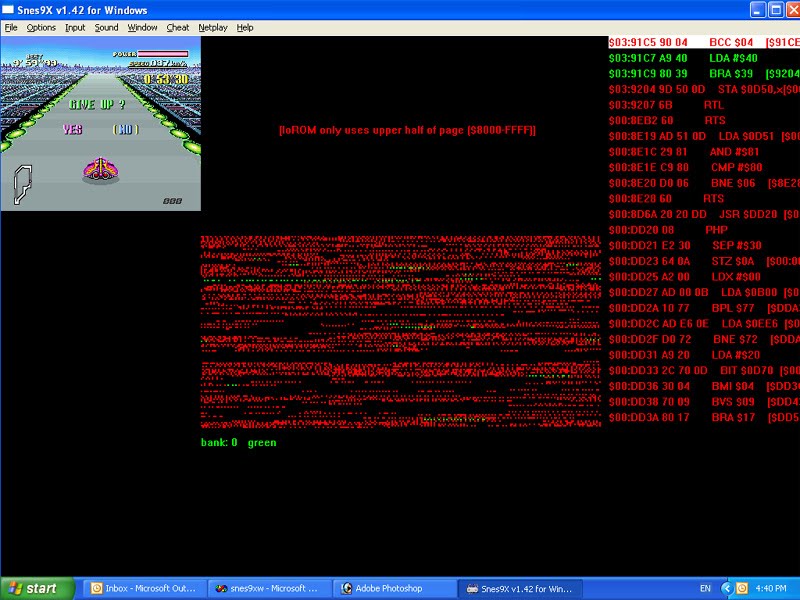The height and width of the screenshot is (600, 800).
Task: Open the Cheat menu
Action: click(178, 28)
